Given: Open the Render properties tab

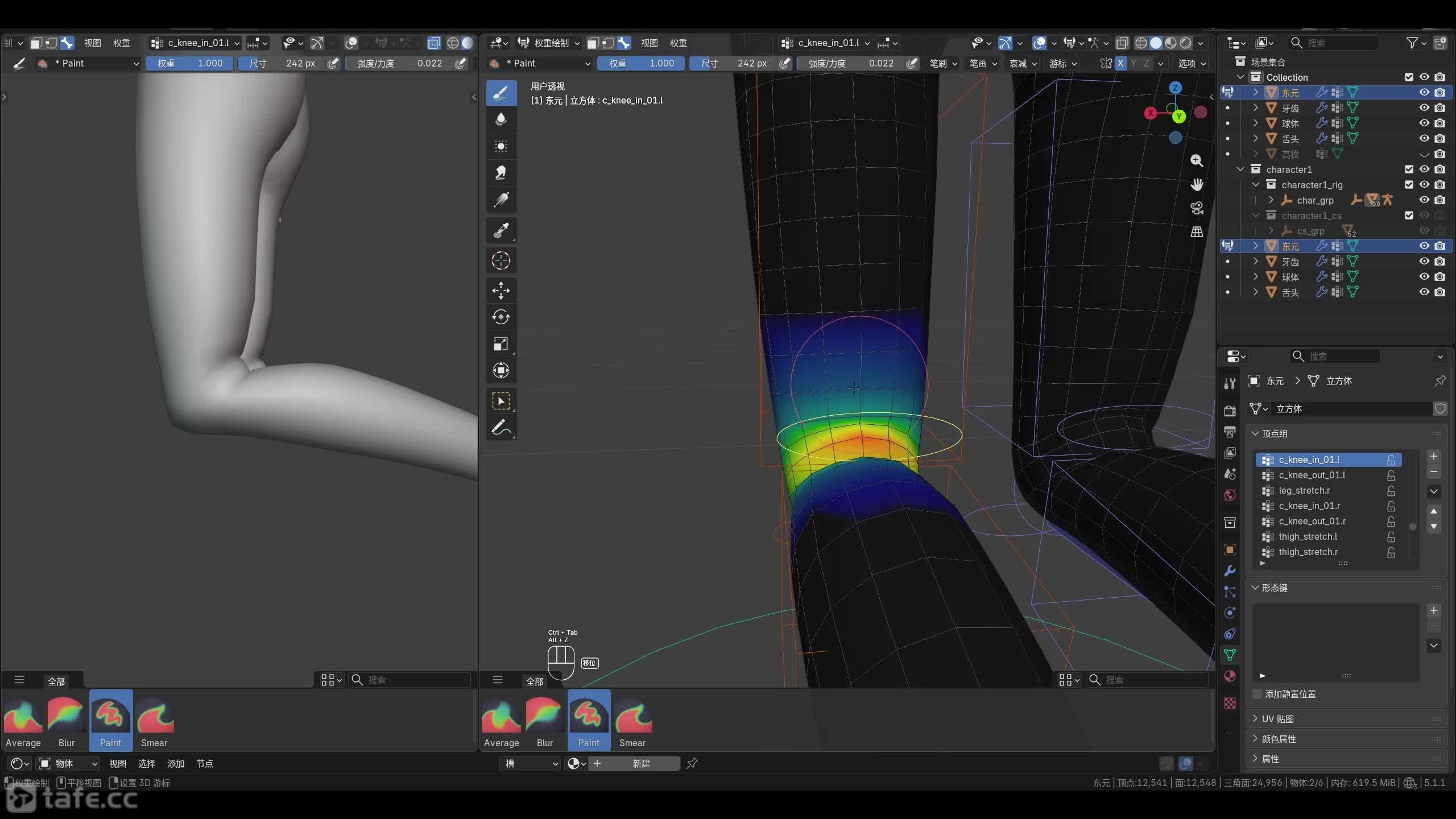Looking at the screenshot, I should point(1230,411).
